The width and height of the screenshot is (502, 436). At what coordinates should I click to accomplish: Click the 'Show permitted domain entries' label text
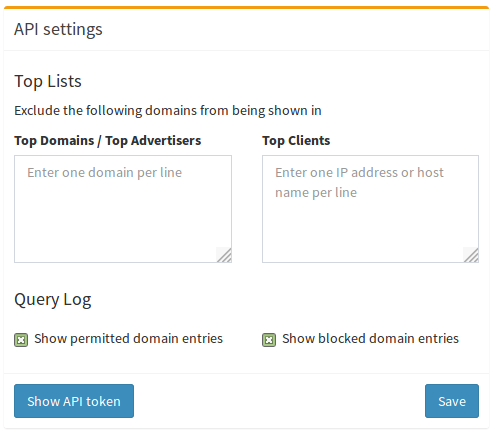[x=128, y=338]
